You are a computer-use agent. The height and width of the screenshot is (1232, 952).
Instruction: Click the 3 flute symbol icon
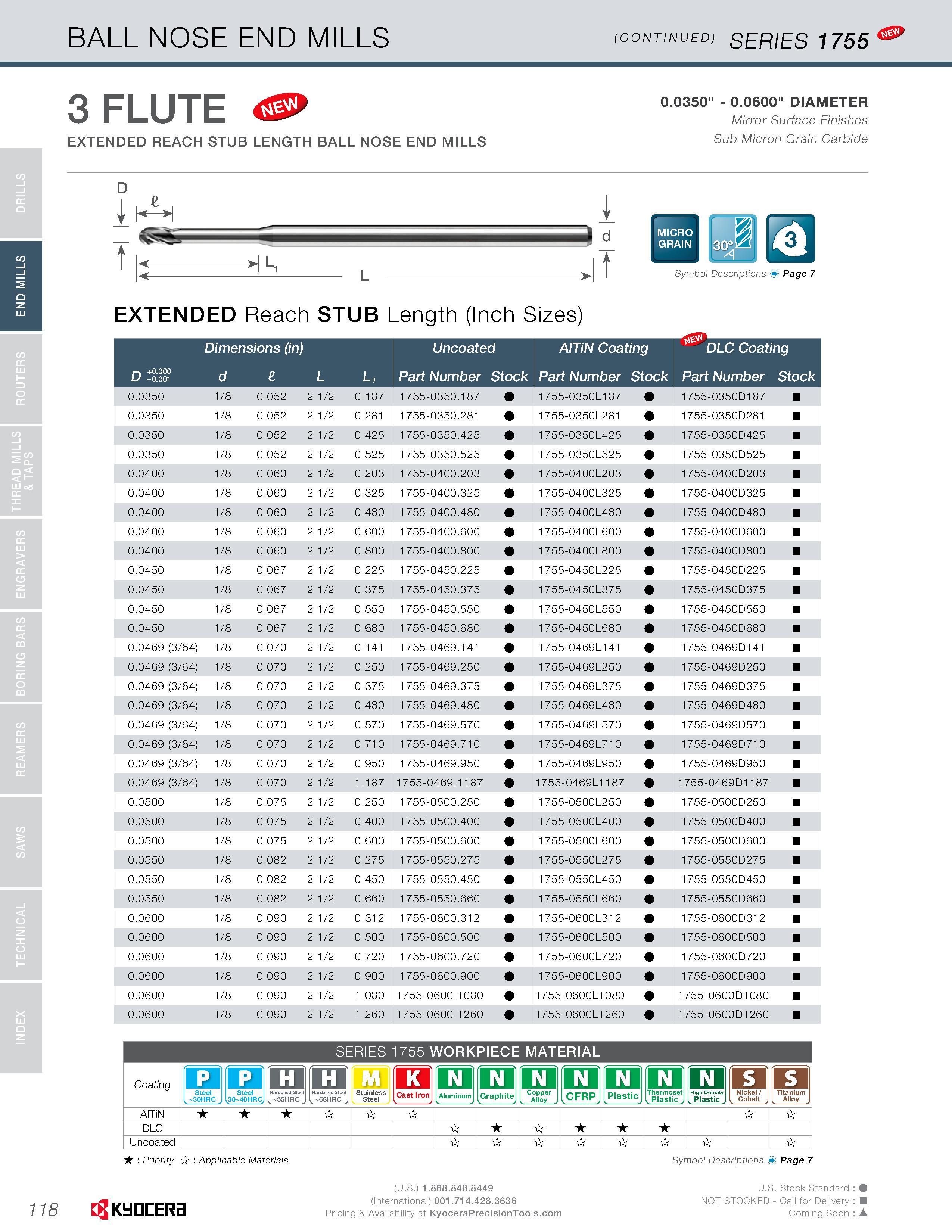[x=790, y=238]
